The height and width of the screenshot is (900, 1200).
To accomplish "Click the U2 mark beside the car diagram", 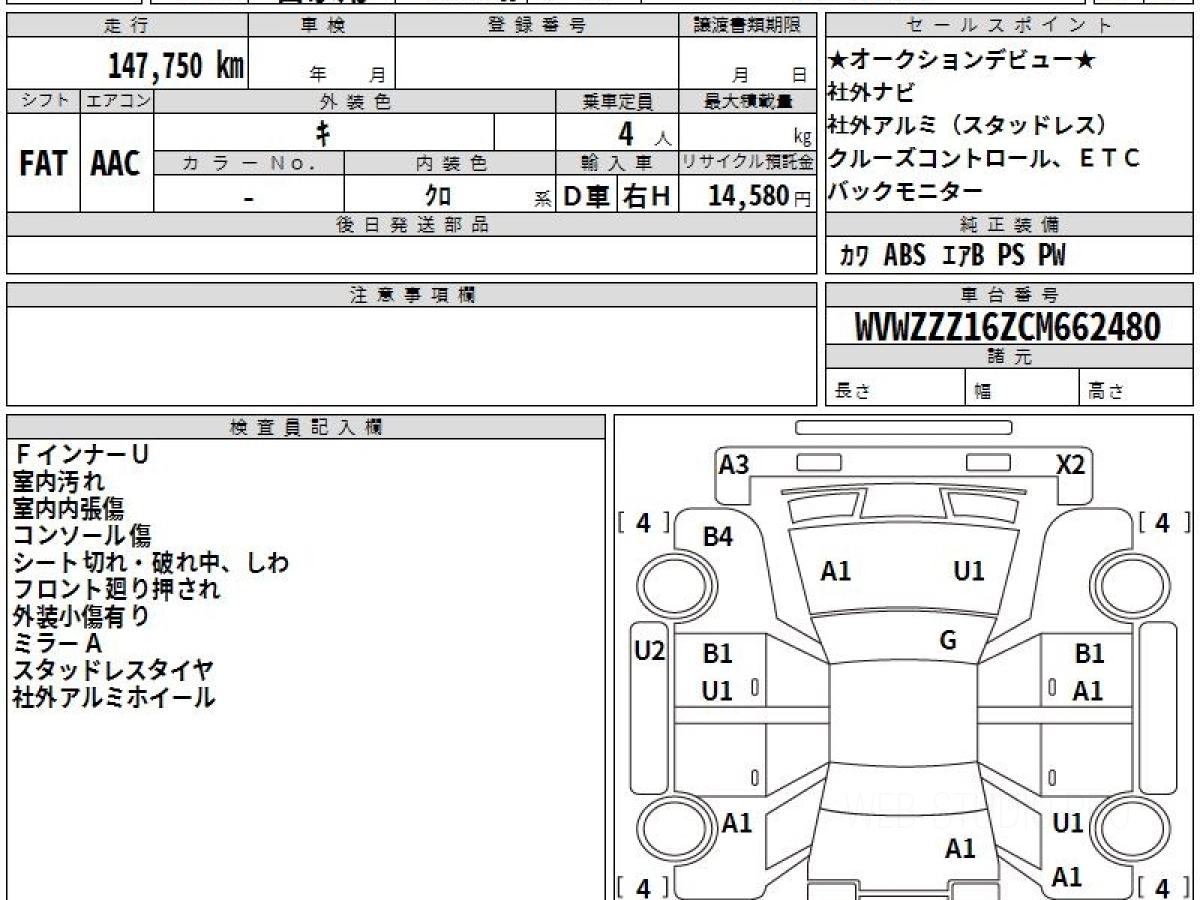I will tap(650, 651).
